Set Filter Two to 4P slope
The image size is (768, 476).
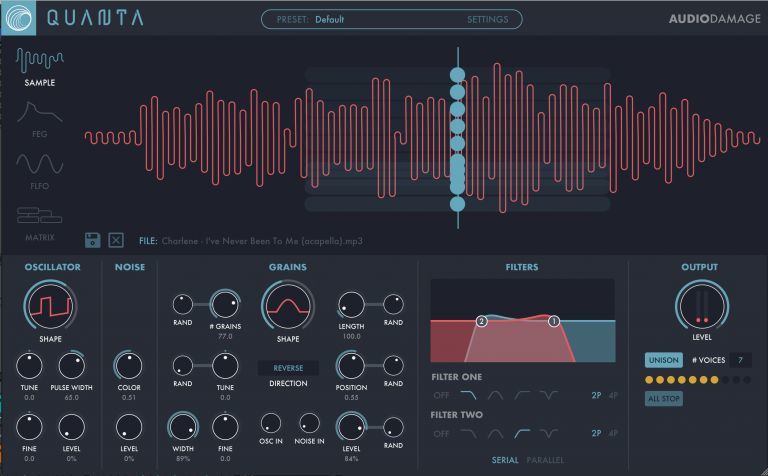click(x=612, y=433)
